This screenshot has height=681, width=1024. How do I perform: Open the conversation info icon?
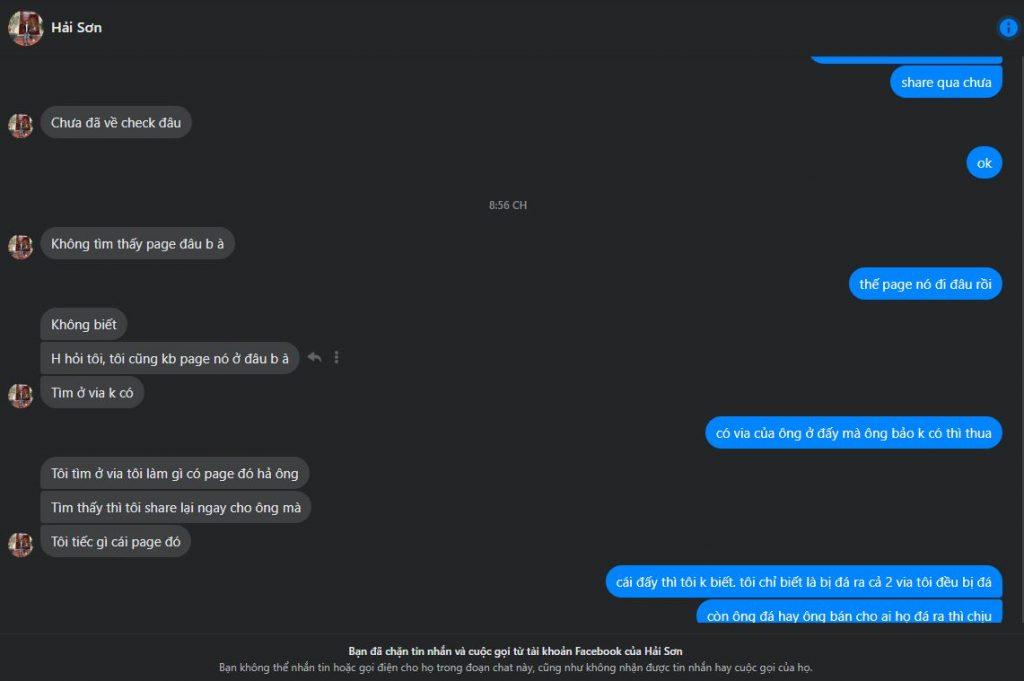(x=1008, y=27)
